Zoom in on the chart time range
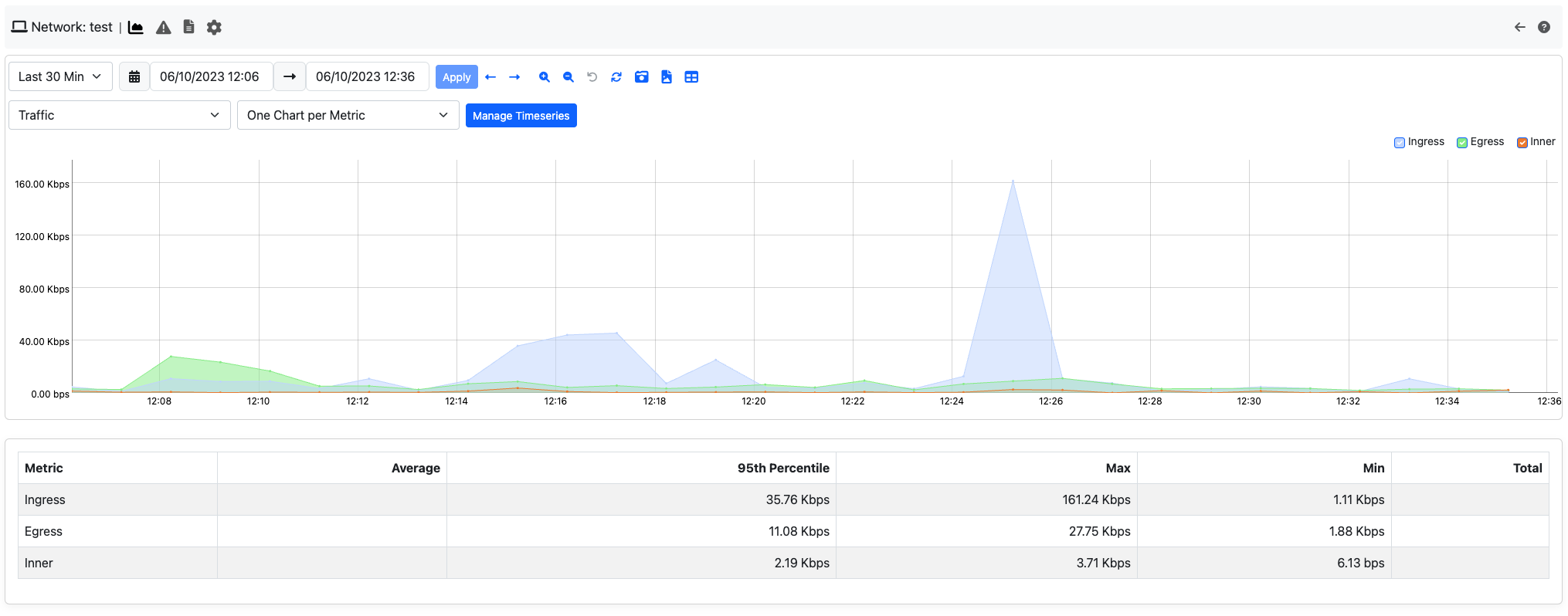The width and height of the screenshot is (1568, 616). [545, 77]
